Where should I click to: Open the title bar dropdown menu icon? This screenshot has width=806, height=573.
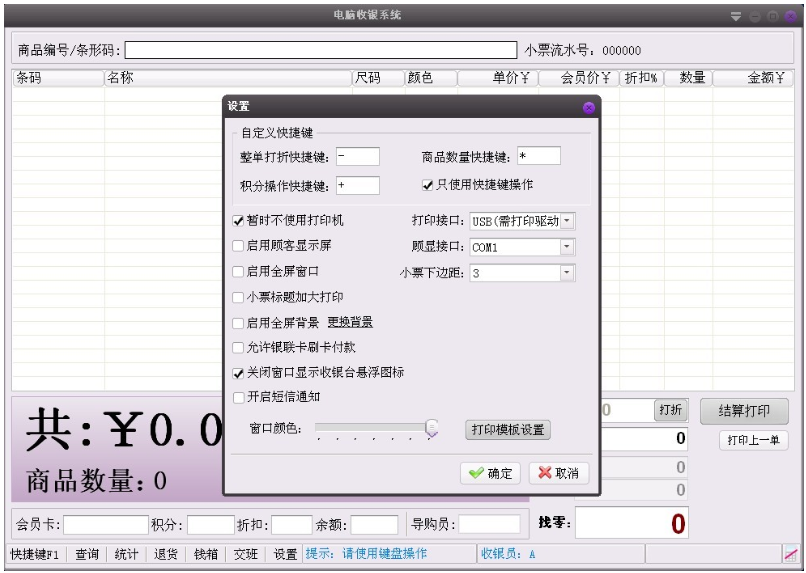click(x=736, y=16)
